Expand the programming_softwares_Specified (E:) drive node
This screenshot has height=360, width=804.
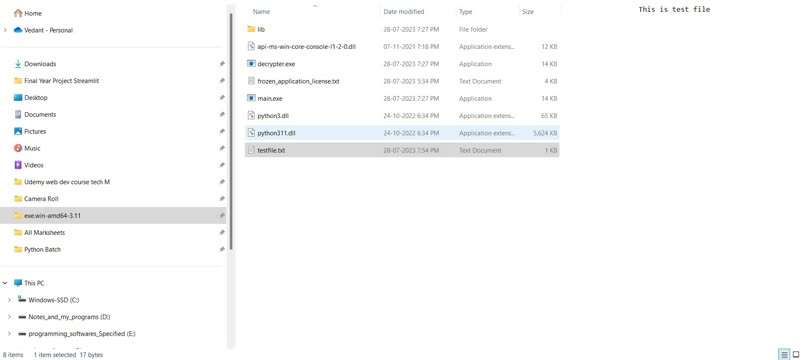tap(9, 334)
